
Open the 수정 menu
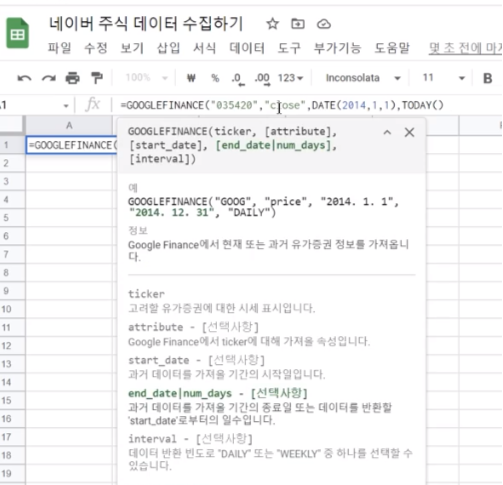point(96,48)
